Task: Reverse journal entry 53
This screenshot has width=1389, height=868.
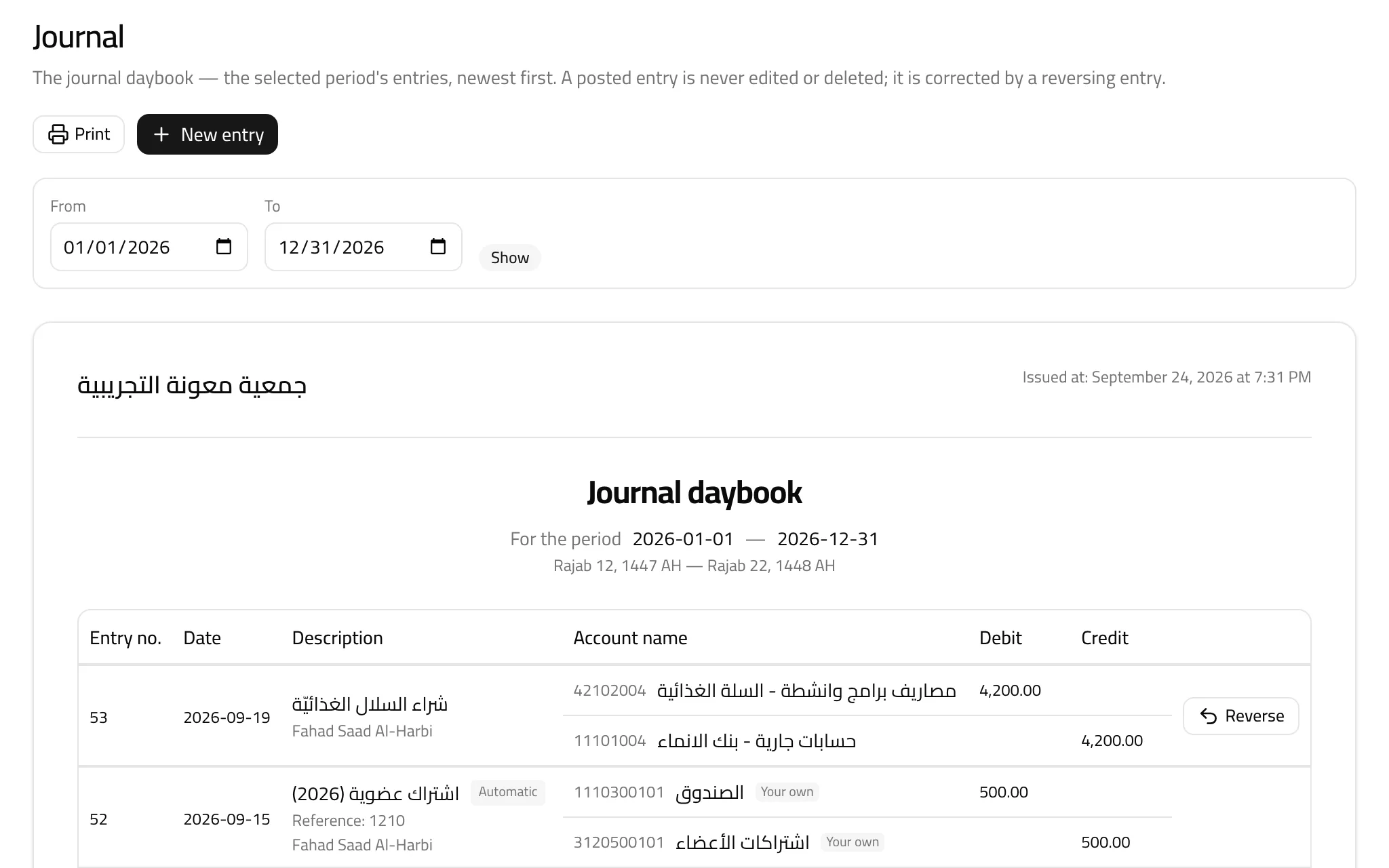Action: 1241,716
